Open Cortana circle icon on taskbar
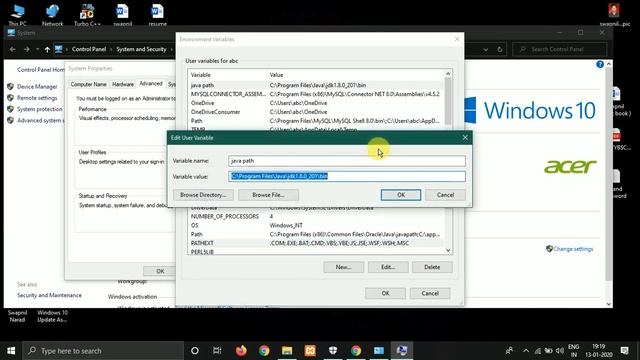 195,351
